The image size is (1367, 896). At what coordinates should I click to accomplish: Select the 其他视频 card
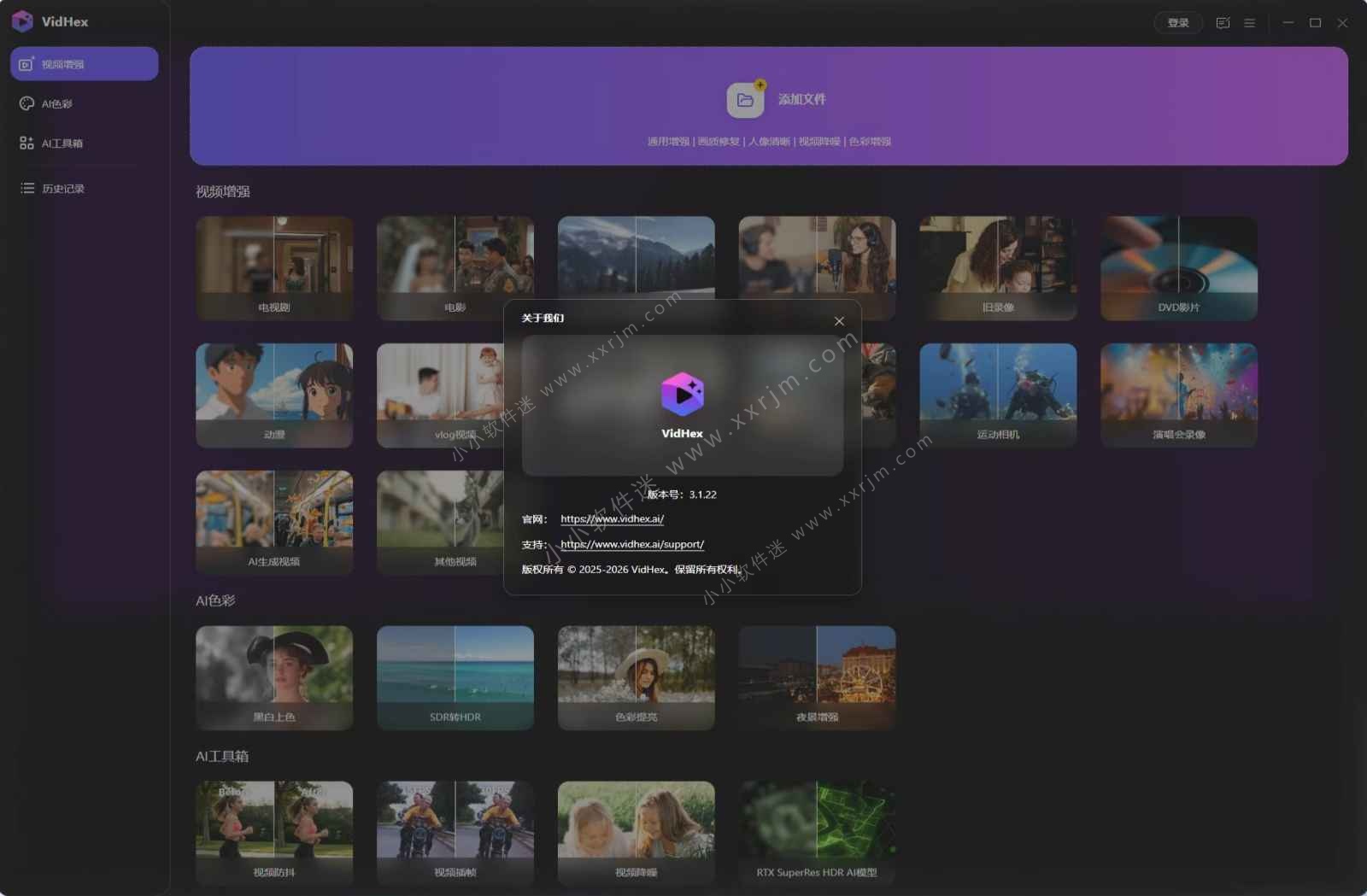tap(439, 523)
